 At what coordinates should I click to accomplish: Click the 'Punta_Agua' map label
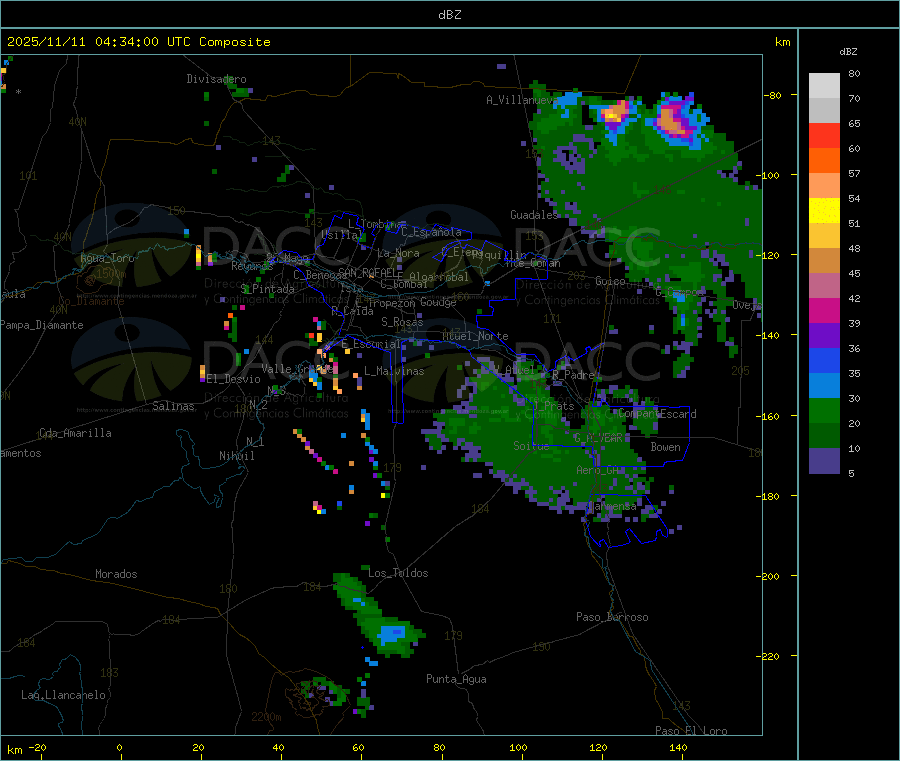456,680
